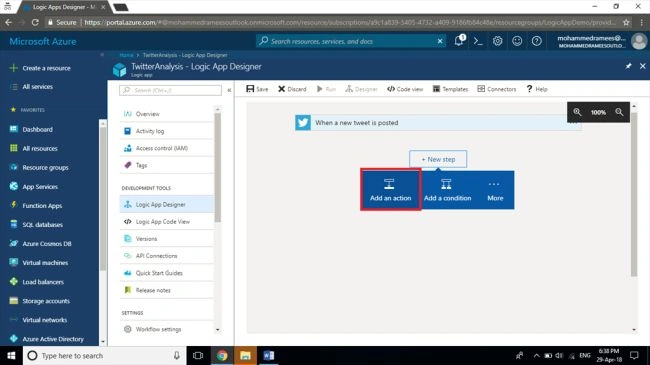Select Logic App Designer menu item

pos(167,204)
